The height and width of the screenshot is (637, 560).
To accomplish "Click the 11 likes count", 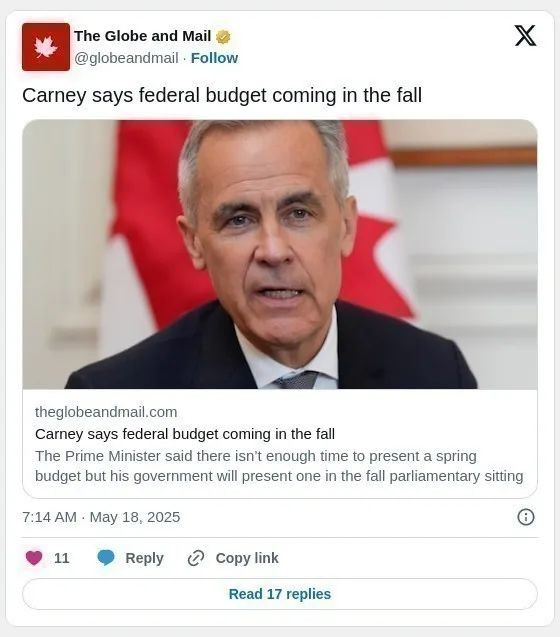I will [x=61, y=558].
